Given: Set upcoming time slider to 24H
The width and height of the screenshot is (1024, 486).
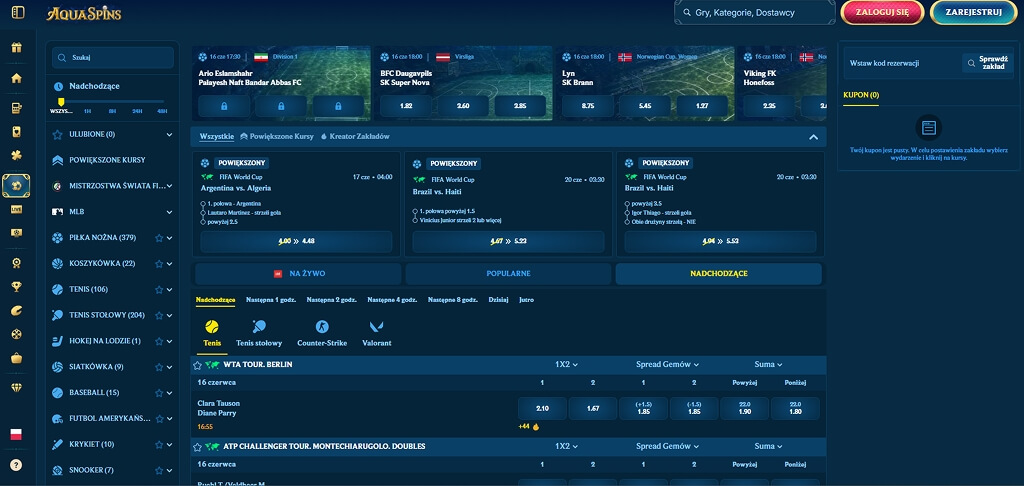Looking at the screenshot, I should tap(137, 111).
